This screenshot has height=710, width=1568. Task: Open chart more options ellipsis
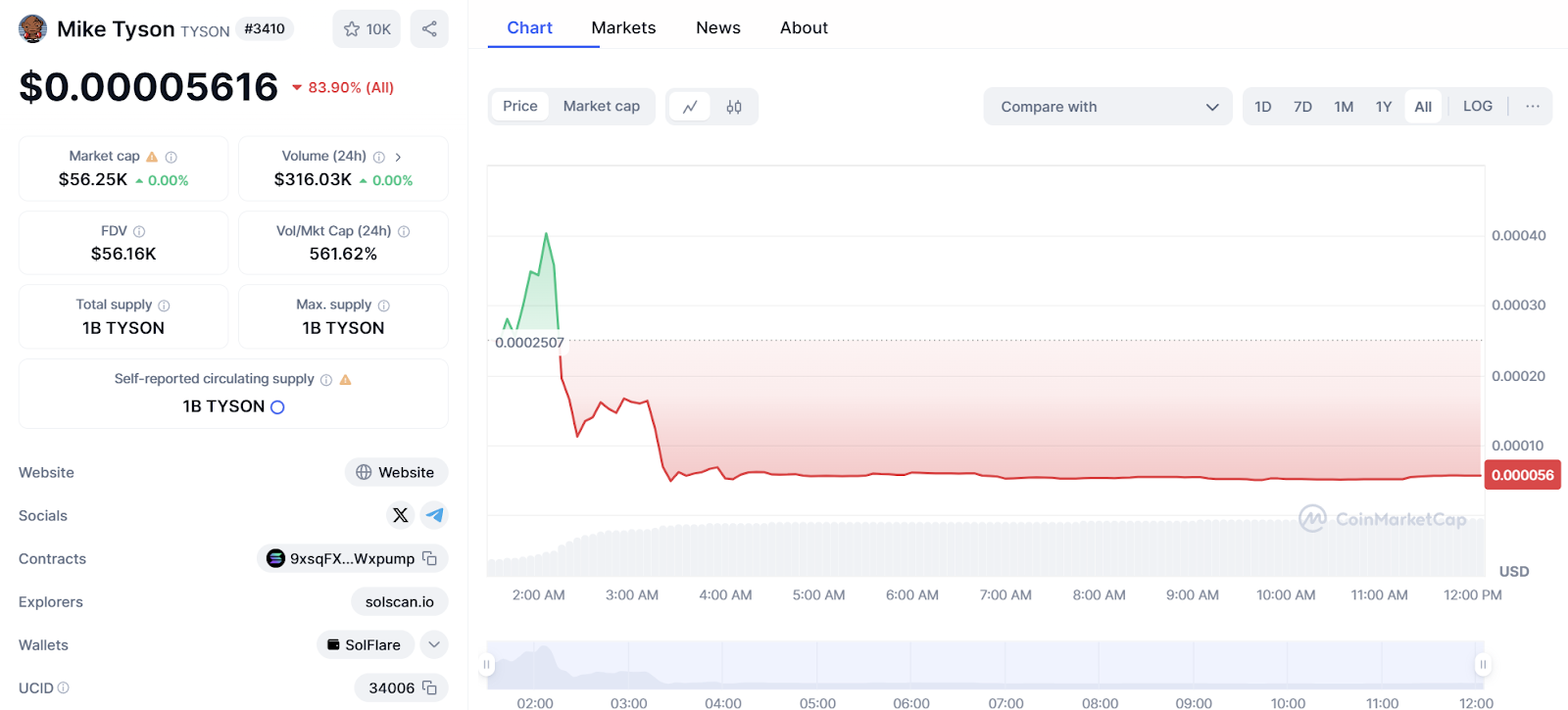coord(1533,106)
